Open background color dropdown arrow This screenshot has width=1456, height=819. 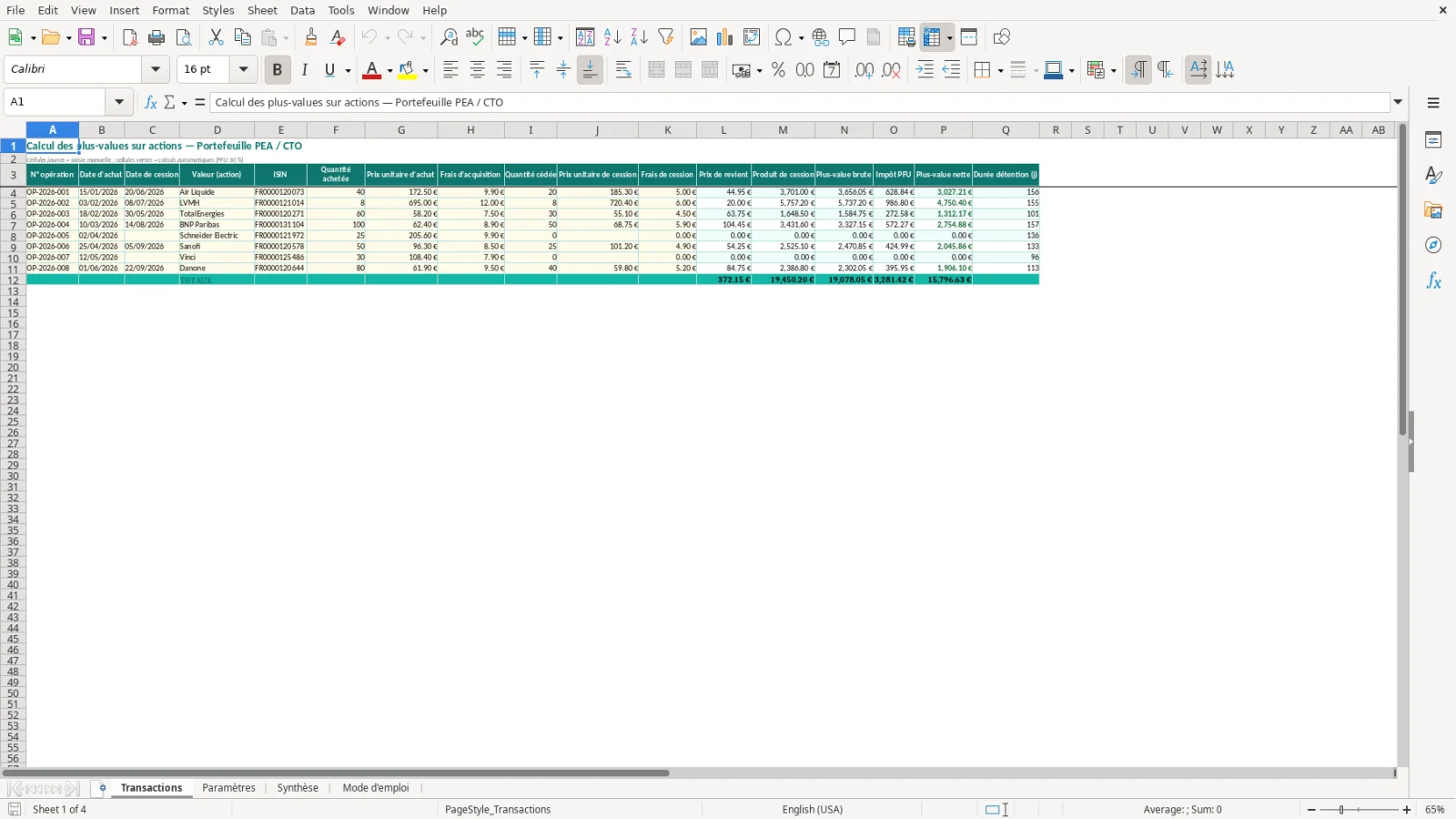click(425, 71)
